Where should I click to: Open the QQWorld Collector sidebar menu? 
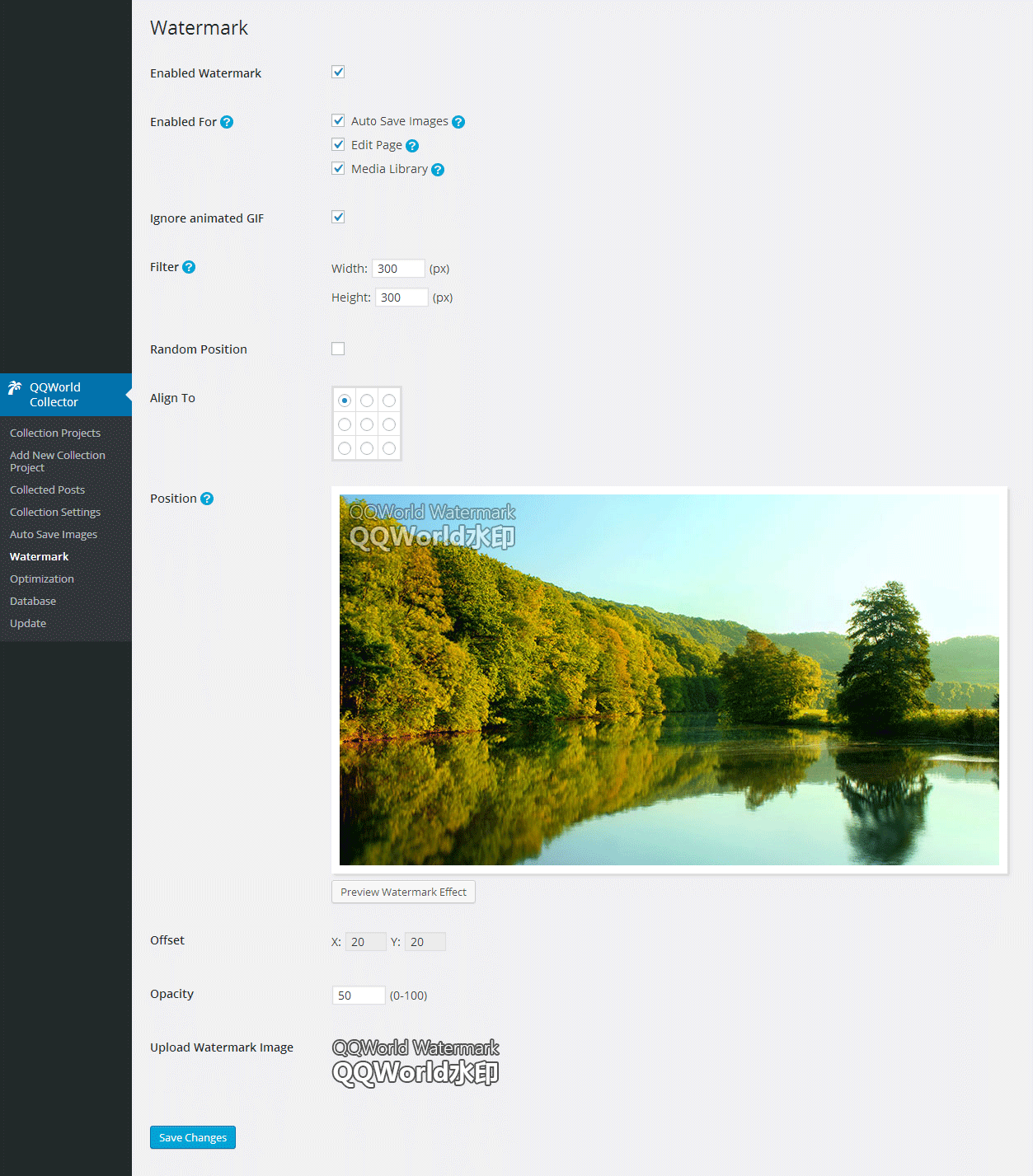66,395
